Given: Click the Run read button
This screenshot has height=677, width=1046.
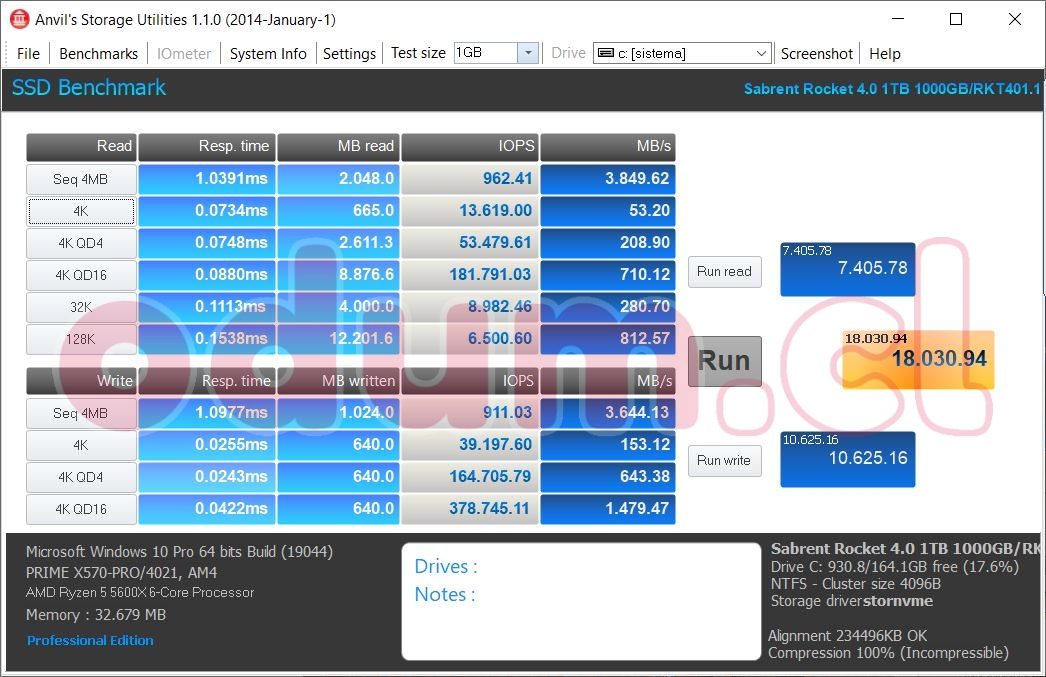Looking at the screenshot, I should click(724, 272).
